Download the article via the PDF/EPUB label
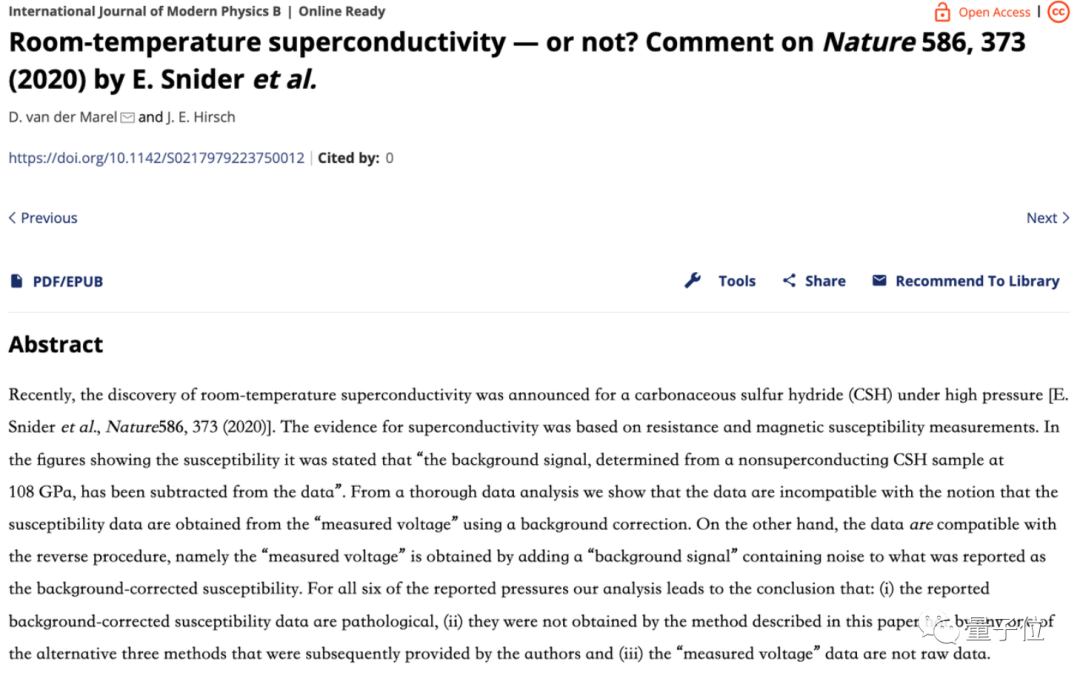The height and width of the screenshot is (676, 1080). (68, 281)
